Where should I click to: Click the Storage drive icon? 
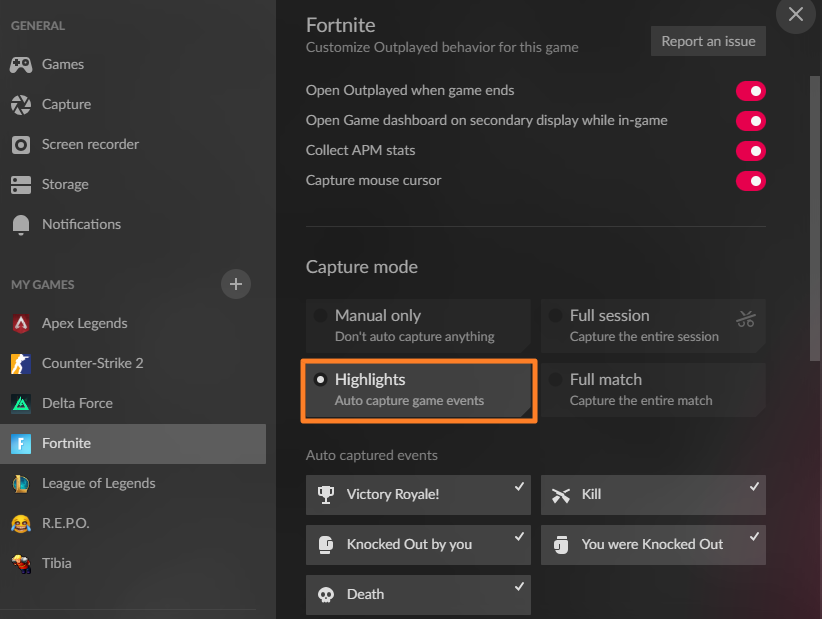click(x=21, y=184)
